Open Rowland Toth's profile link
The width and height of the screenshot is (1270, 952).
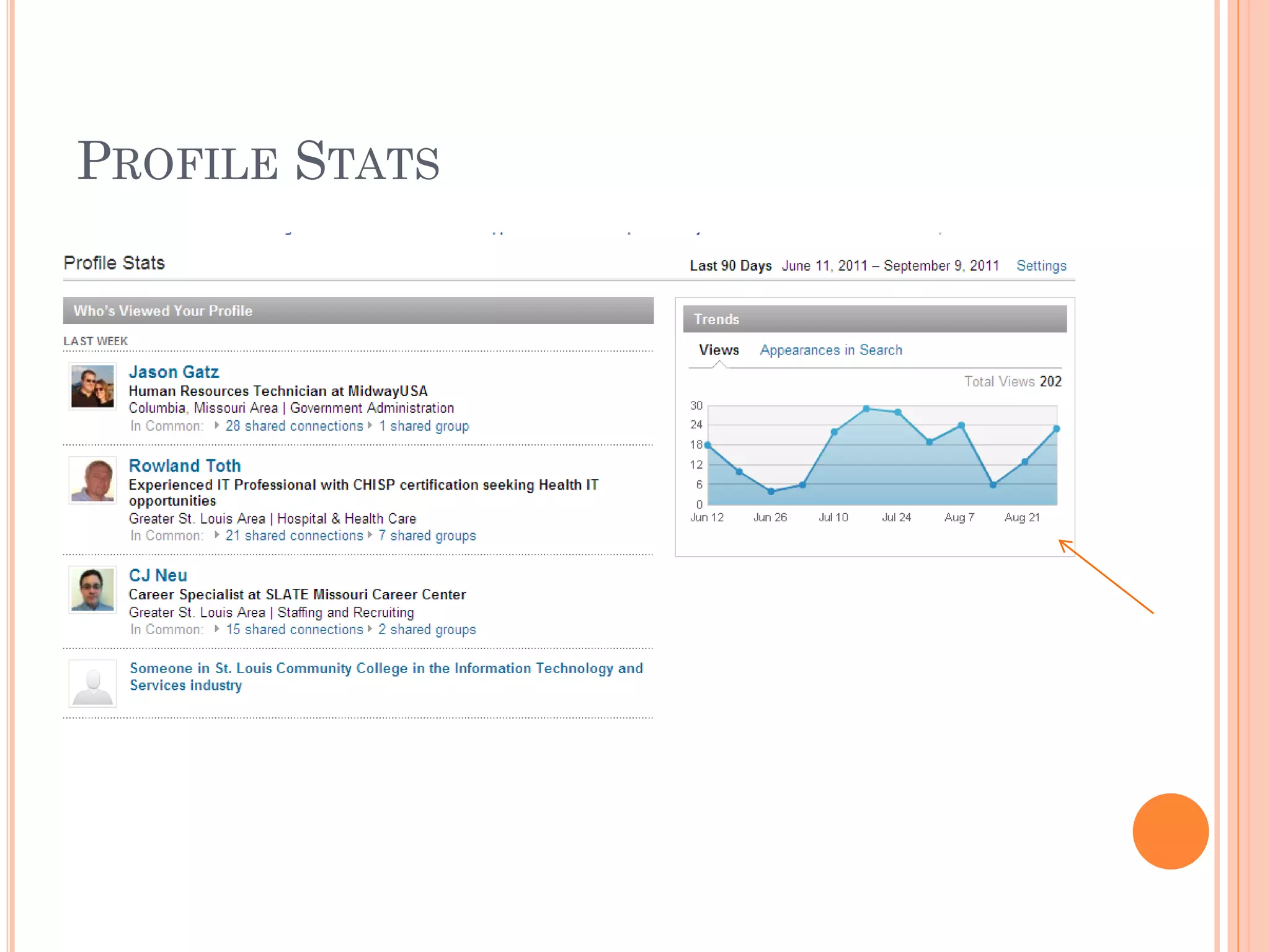(x=185, y=465)
